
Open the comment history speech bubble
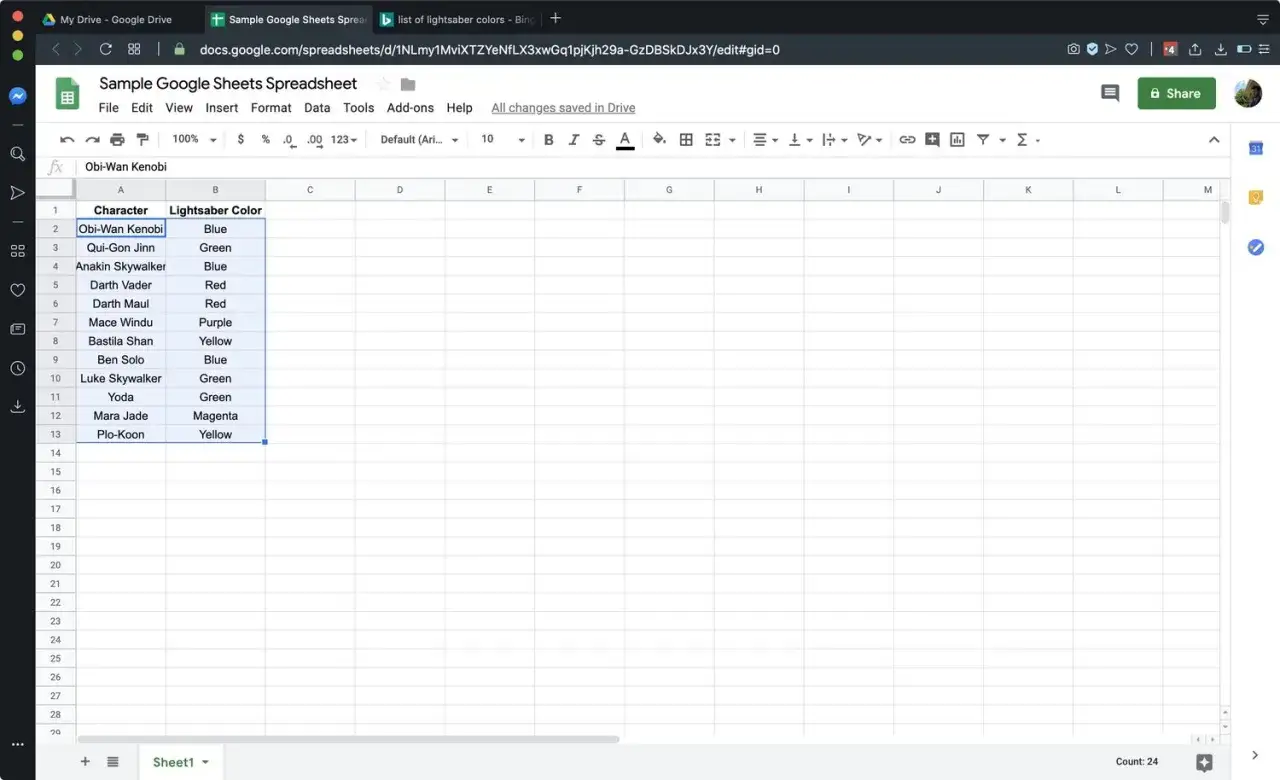tap(1110, 93)
